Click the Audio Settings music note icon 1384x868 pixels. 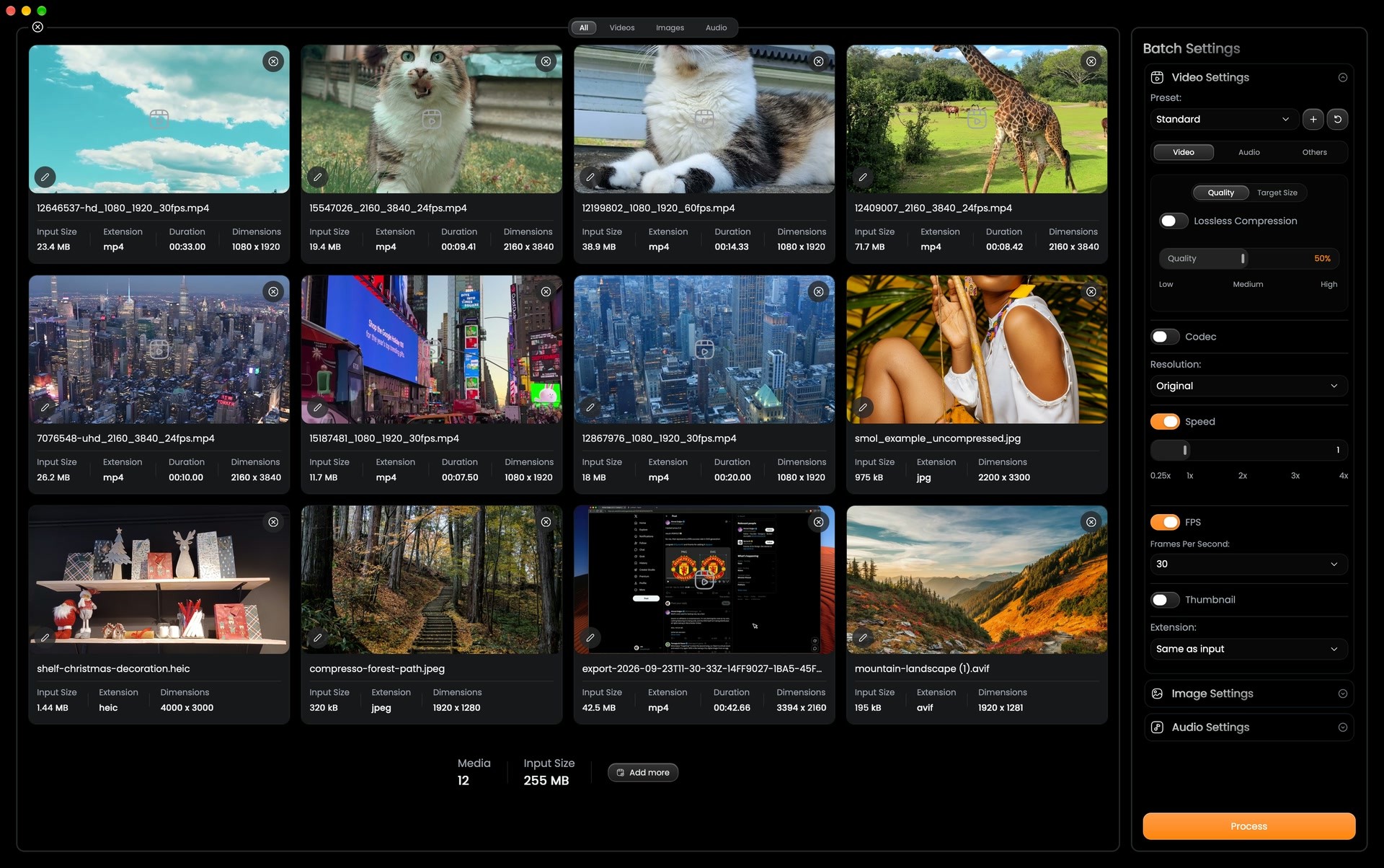(1157, 727)
